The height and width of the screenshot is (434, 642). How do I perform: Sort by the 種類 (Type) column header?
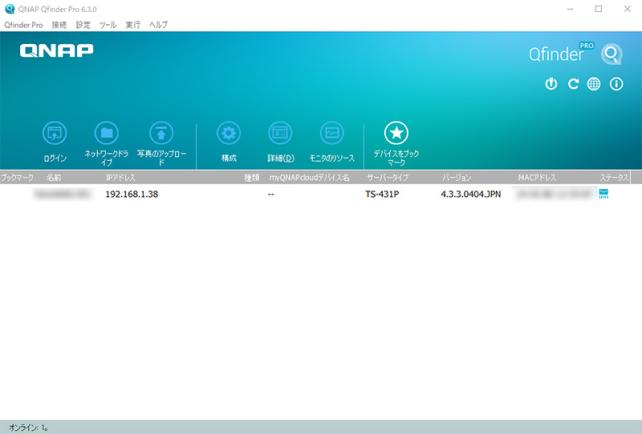point(252,178)
